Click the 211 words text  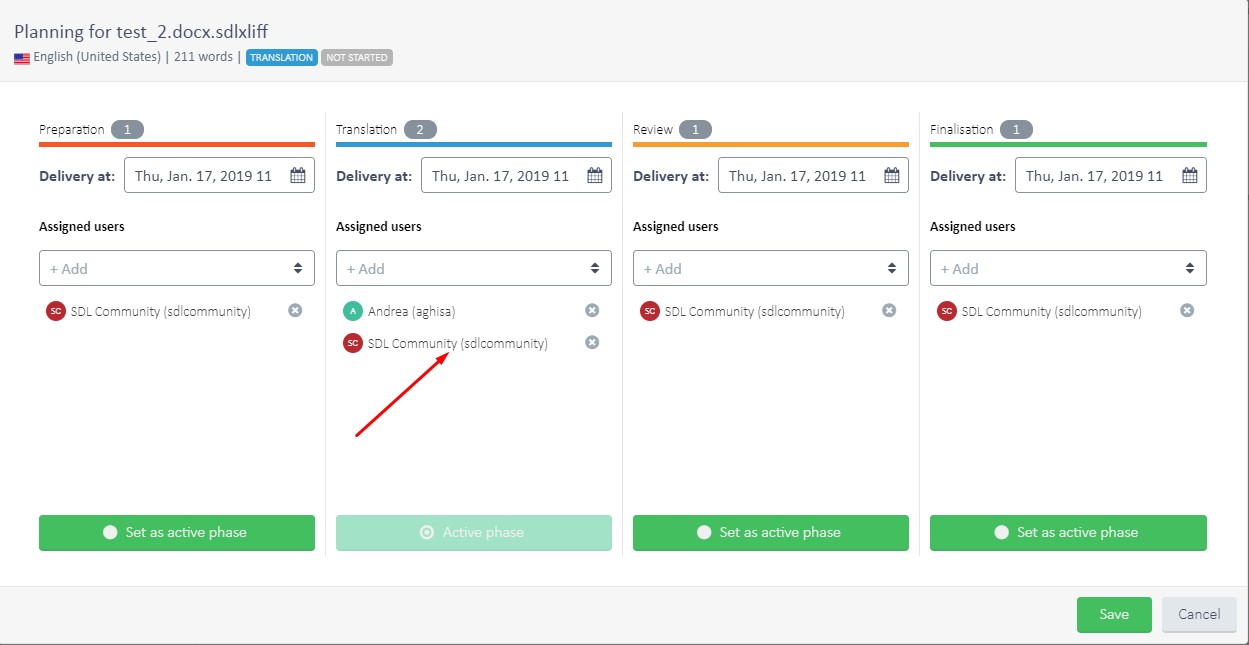point(203,57)
